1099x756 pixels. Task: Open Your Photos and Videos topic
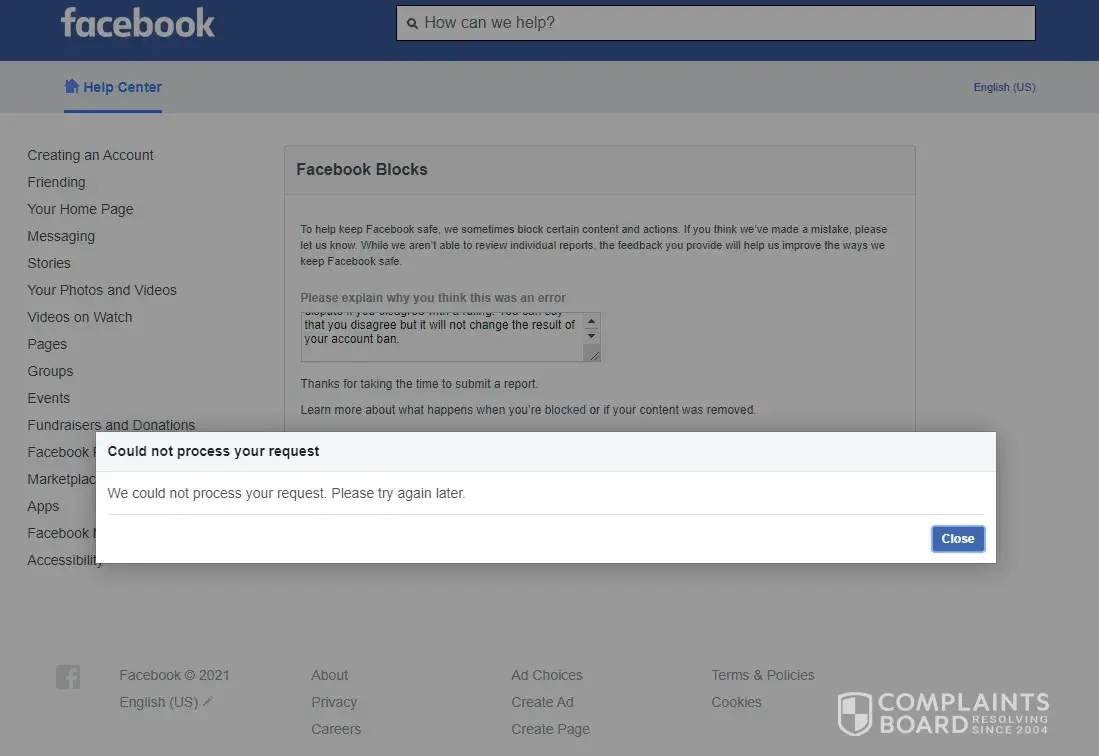coord(102,290)
